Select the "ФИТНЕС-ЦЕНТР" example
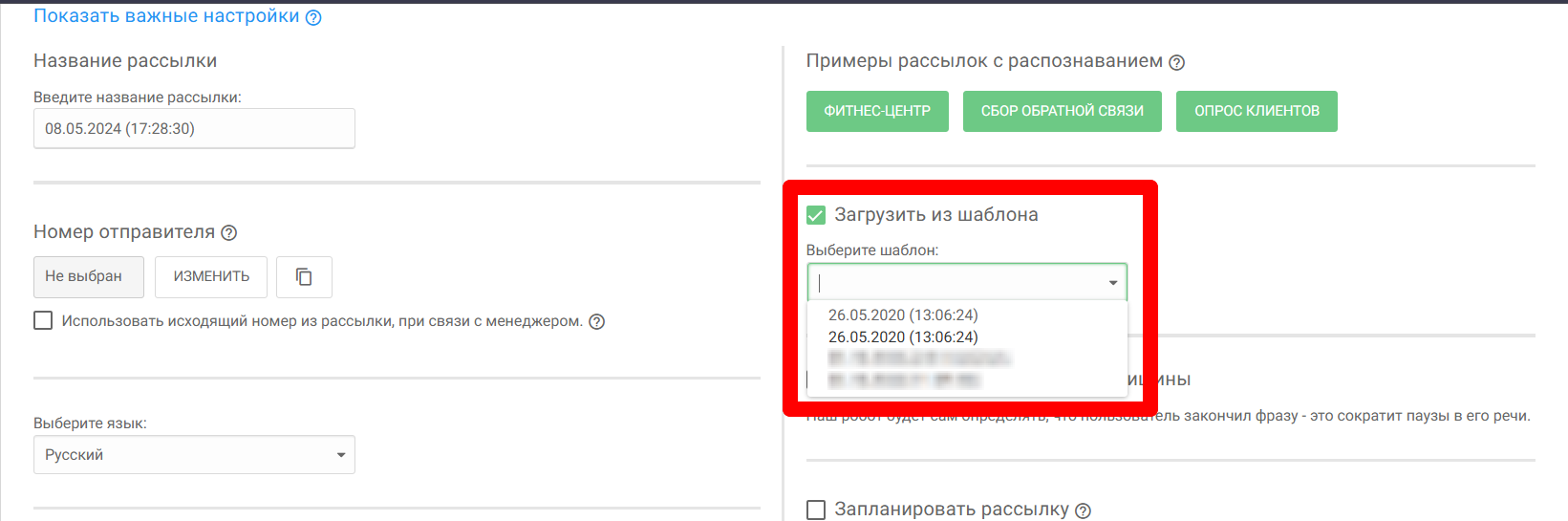This screenshot has height=521, width=1568. [x=877, y=111]
